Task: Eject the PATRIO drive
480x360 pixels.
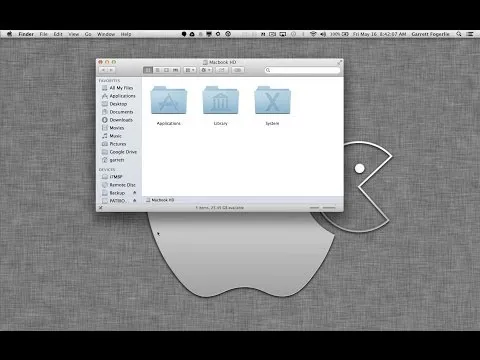Action: pos(135,201)
